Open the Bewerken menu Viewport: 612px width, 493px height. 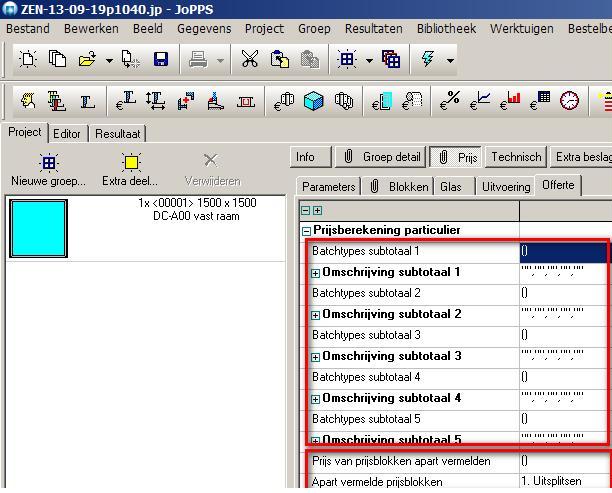[91, 28]
